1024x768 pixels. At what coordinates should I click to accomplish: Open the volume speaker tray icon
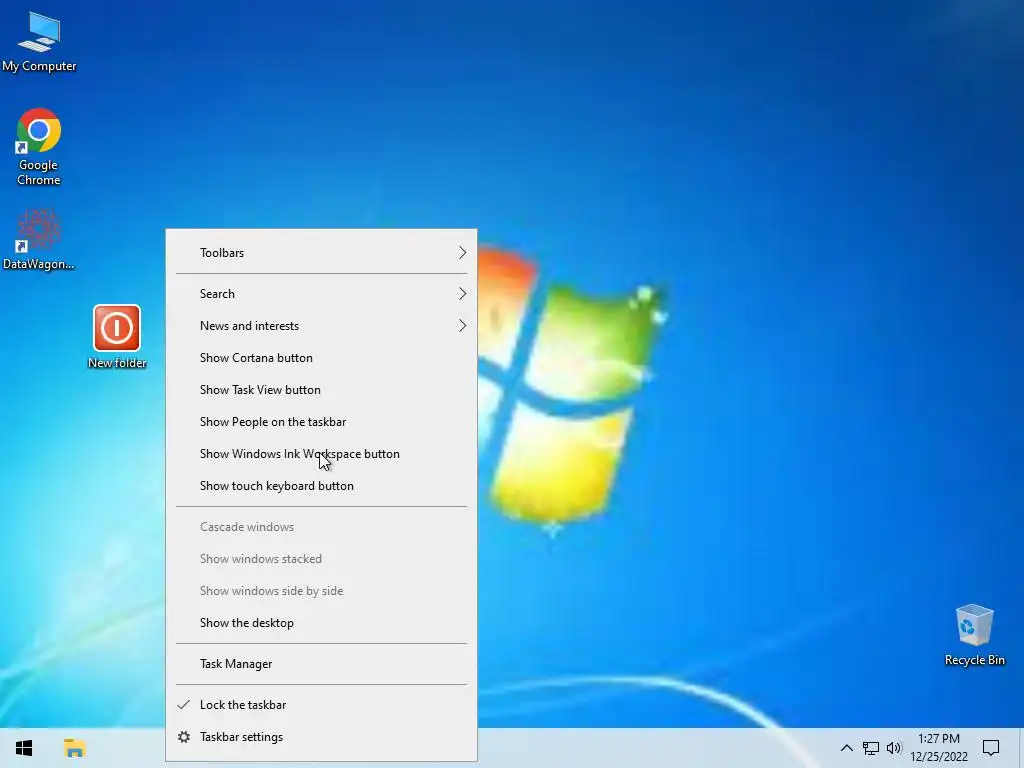[894, 748]
